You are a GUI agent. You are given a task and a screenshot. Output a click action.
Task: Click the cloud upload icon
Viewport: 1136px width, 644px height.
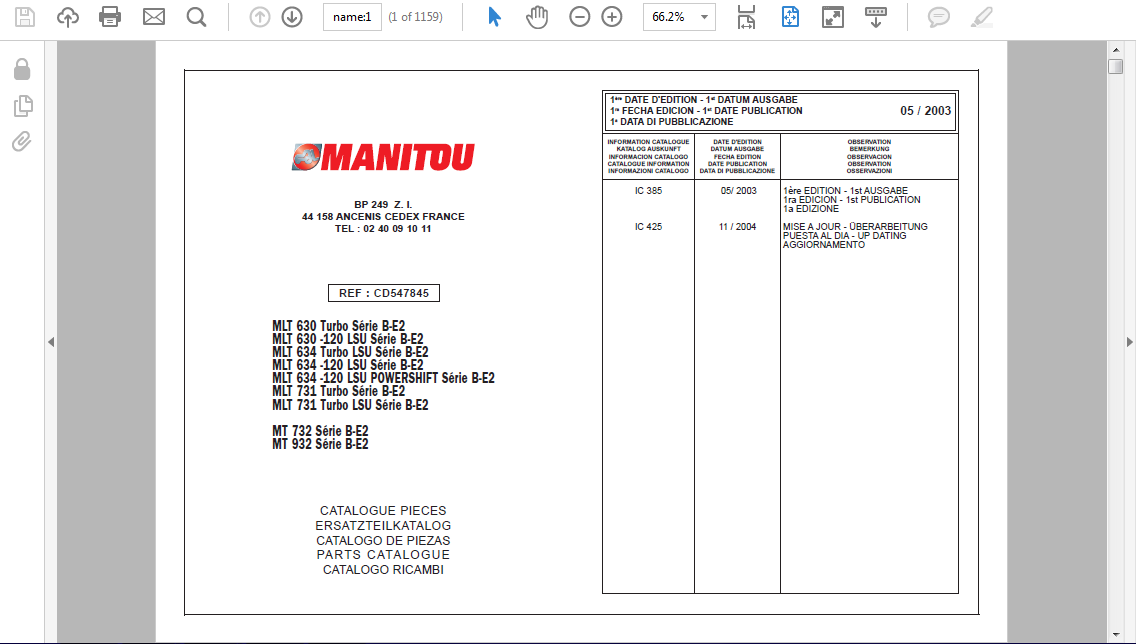click(67, 17)
